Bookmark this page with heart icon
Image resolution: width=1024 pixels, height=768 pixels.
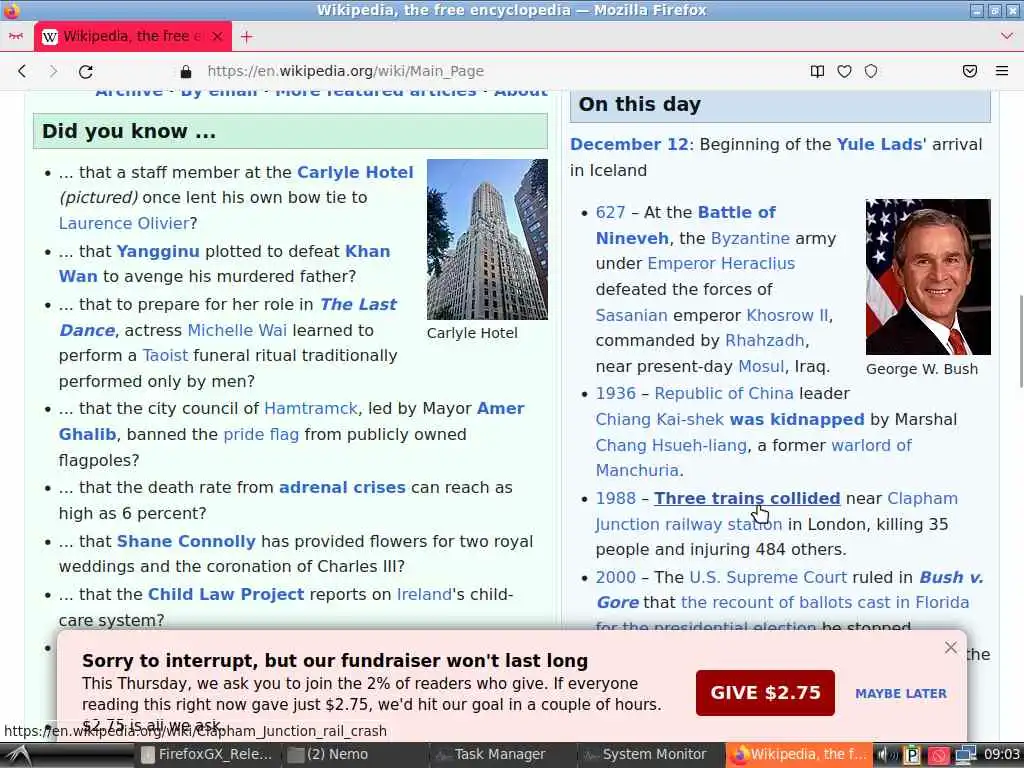coord(844,71)
